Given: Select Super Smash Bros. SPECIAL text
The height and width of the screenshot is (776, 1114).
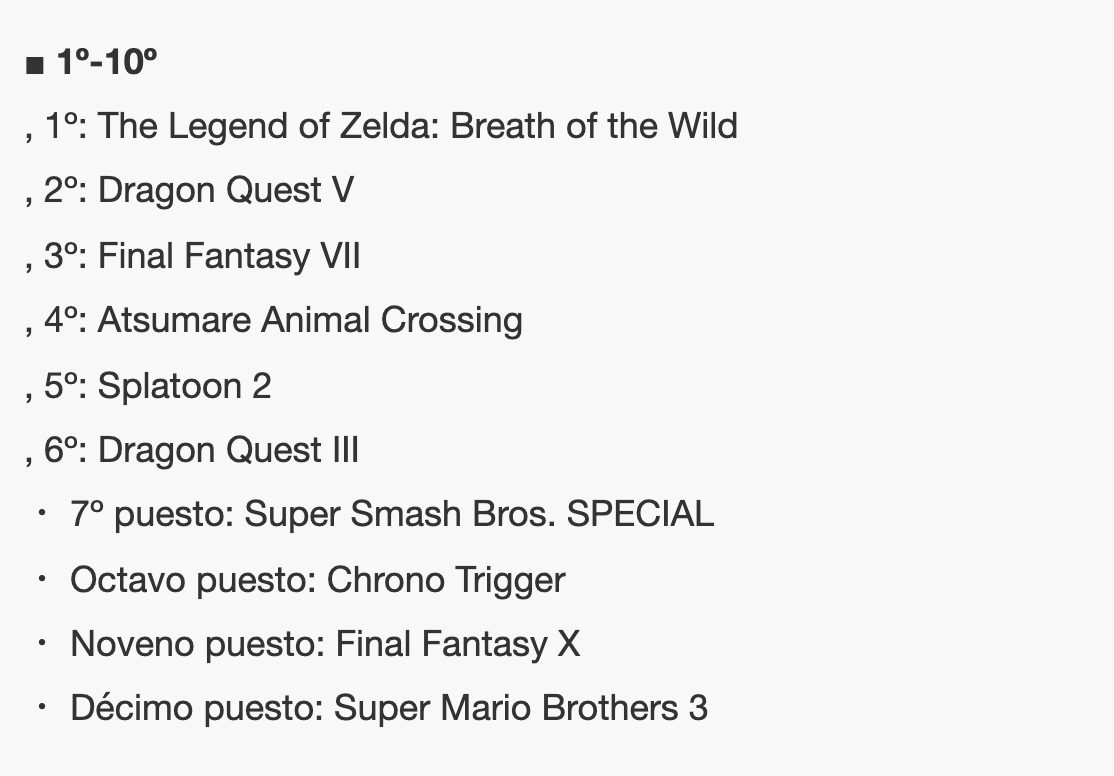Looking at the screenshot, I should click(479, 514).
